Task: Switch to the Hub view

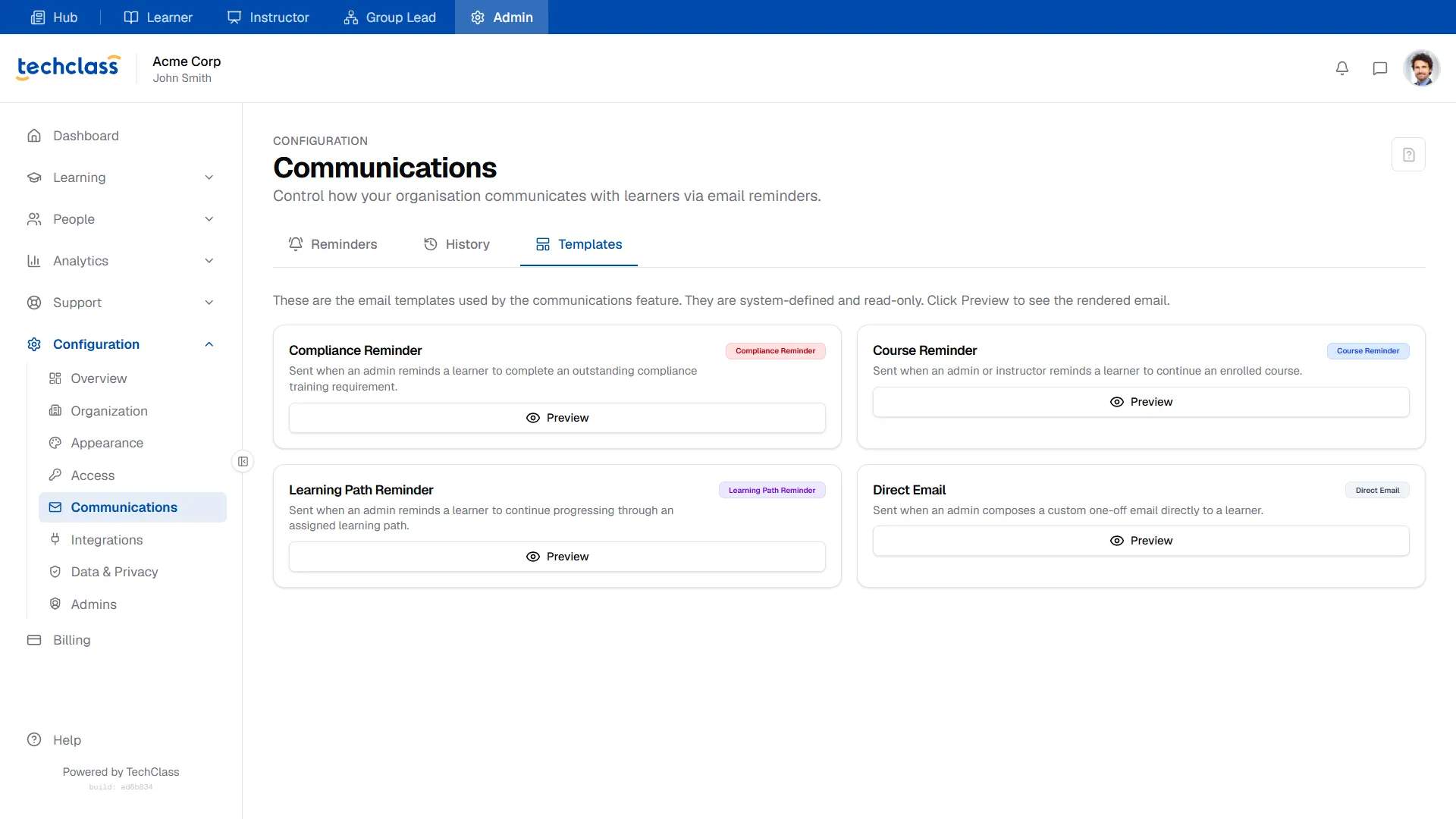Action: point(54,17)
